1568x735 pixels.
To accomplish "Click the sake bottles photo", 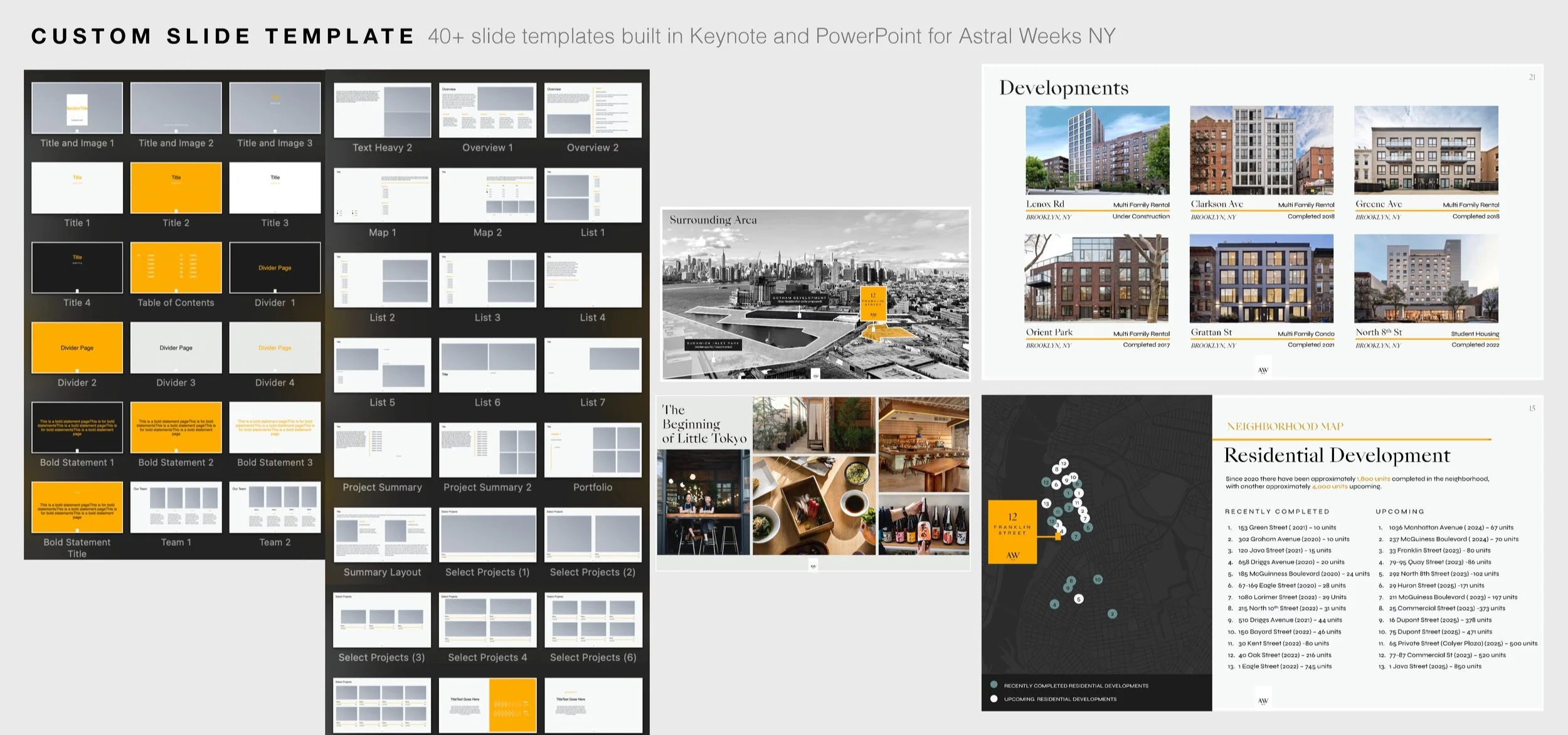I will pyautogui.click(x=923, y=525).
